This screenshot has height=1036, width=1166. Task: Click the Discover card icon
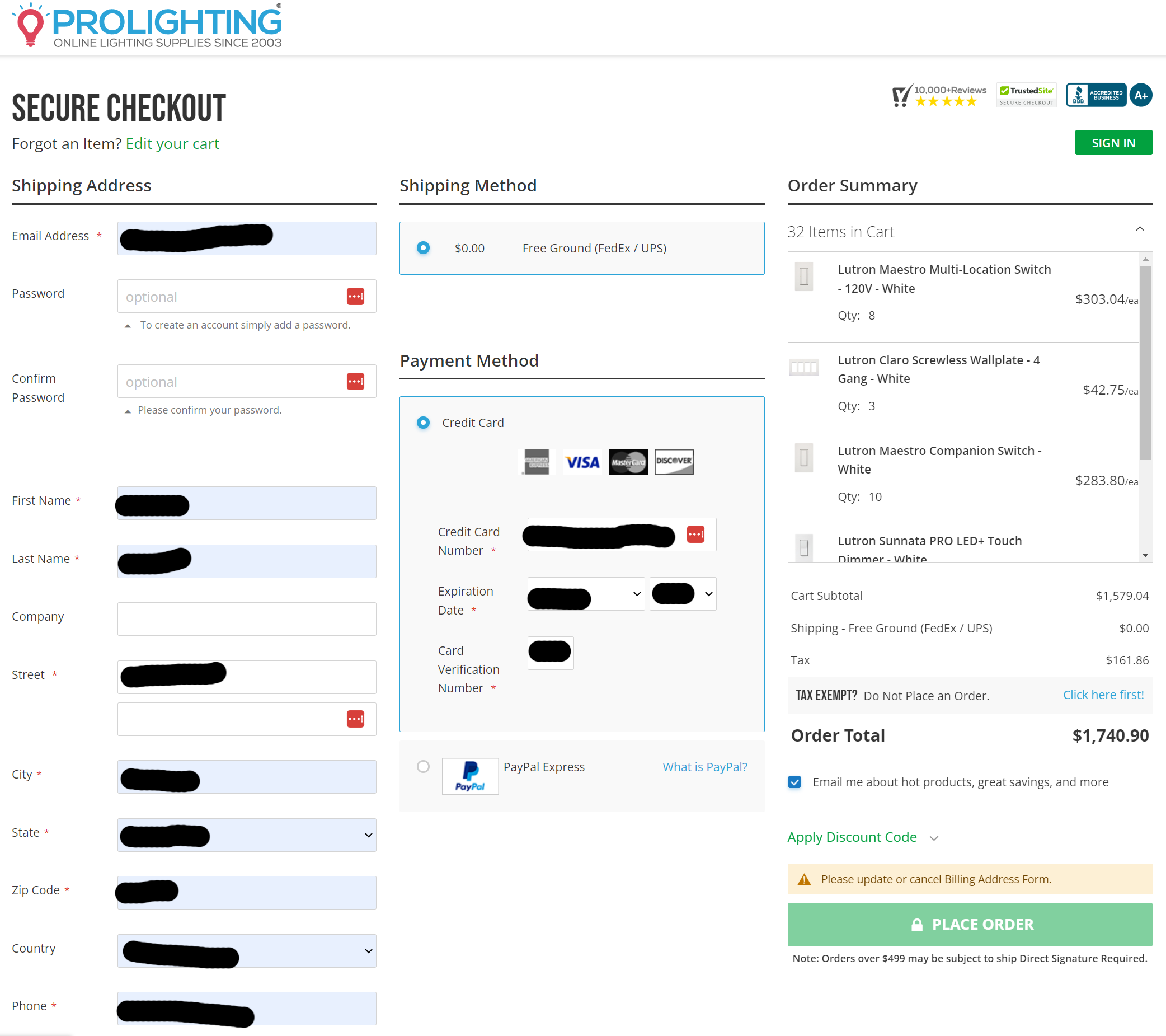pos(673,462)
